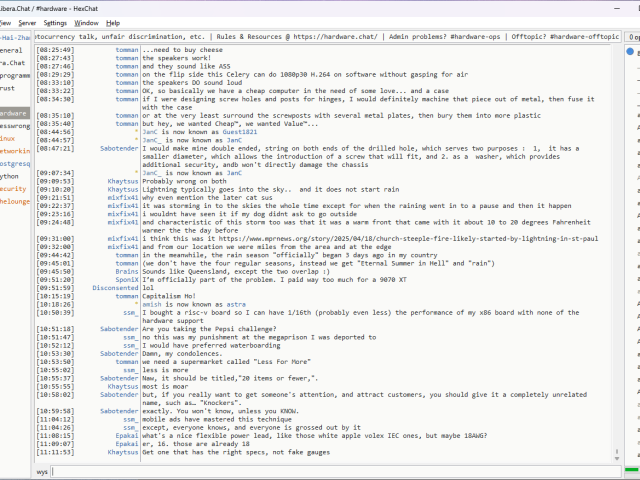Click the chat area vertical scrollbar
This screenshot has height=480, width=640.
click(x=618, y=250)
